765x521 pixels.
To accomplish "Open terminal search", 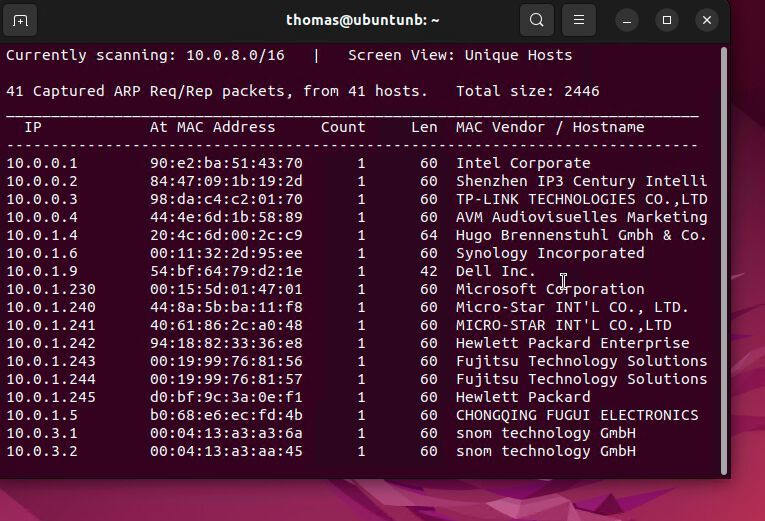I will [x=537, y=20].
